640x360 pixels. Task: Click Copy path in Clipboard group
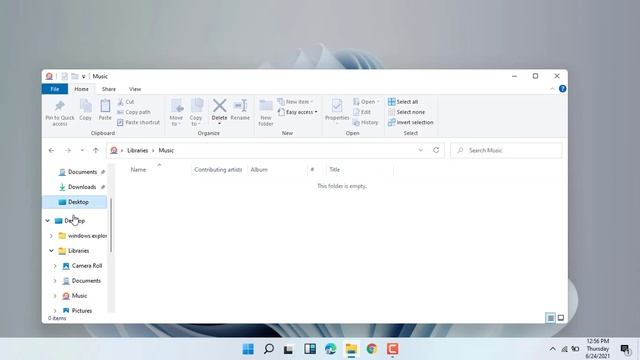pos(134,112)
